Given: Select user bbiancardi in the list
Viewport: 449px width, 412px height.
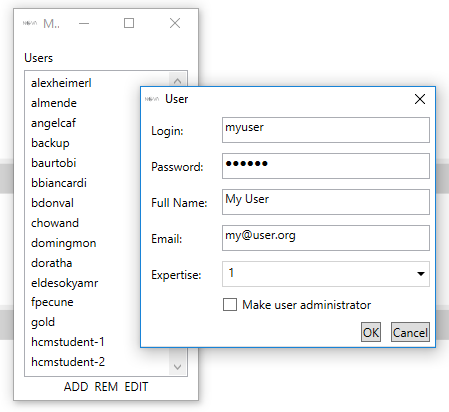Looking at the screenshot, I should pos(59,183).
